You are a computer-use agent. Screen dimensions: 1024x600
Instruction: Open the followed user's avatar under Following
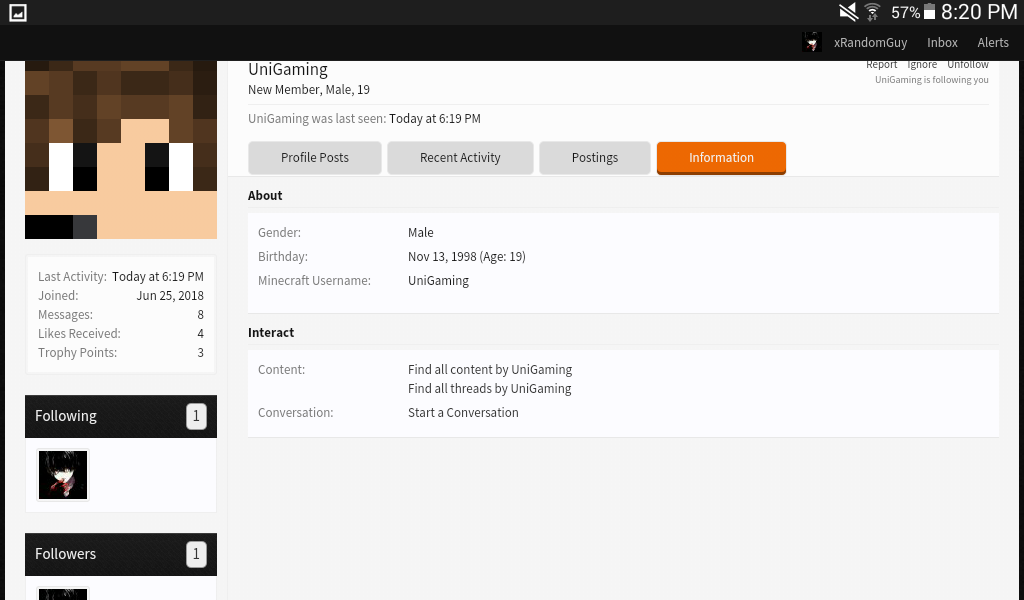coord(63,475)
